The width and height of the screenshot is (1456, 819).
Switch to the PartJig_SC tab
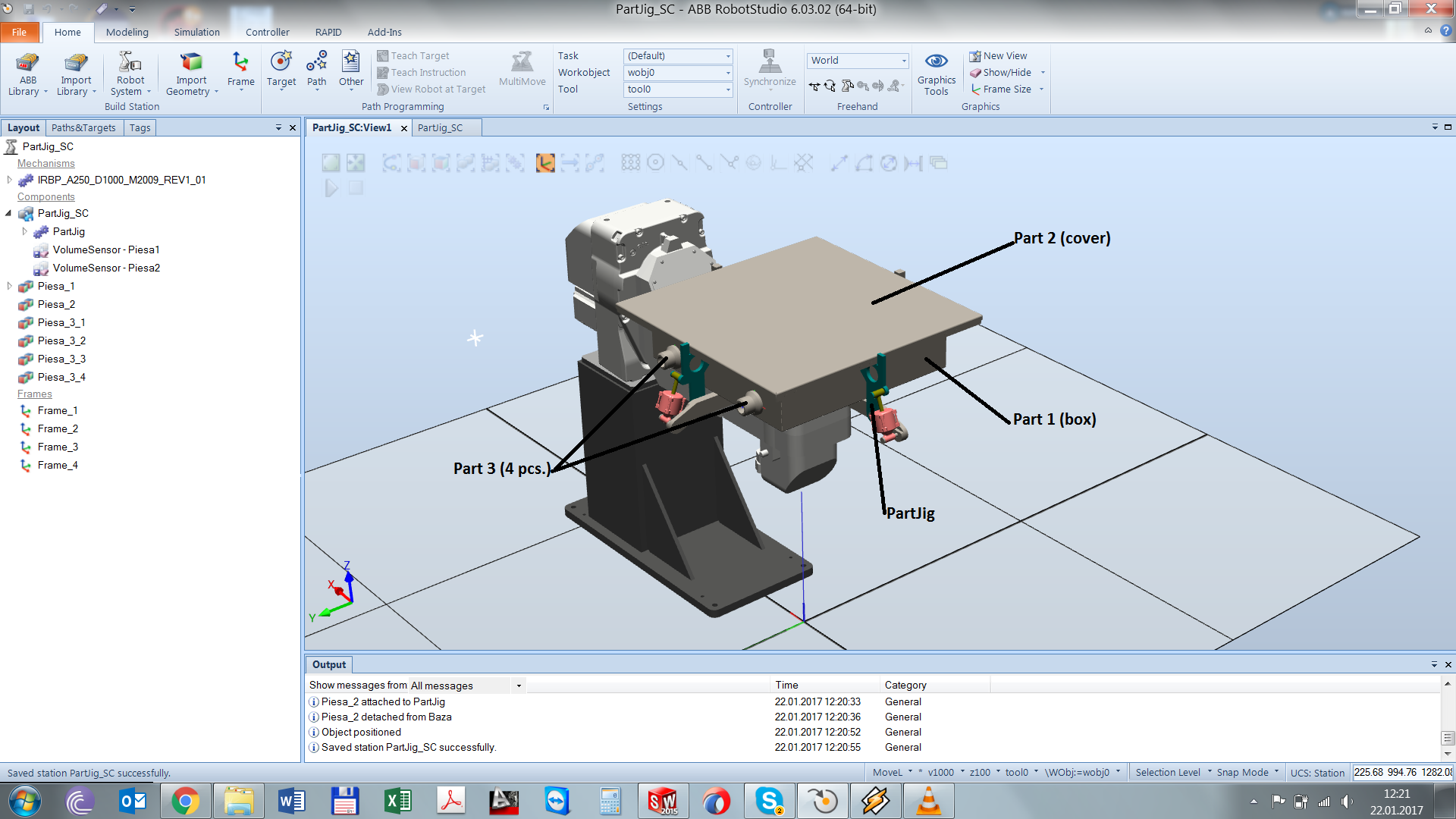pyautogui.click(x=441, y=127)
